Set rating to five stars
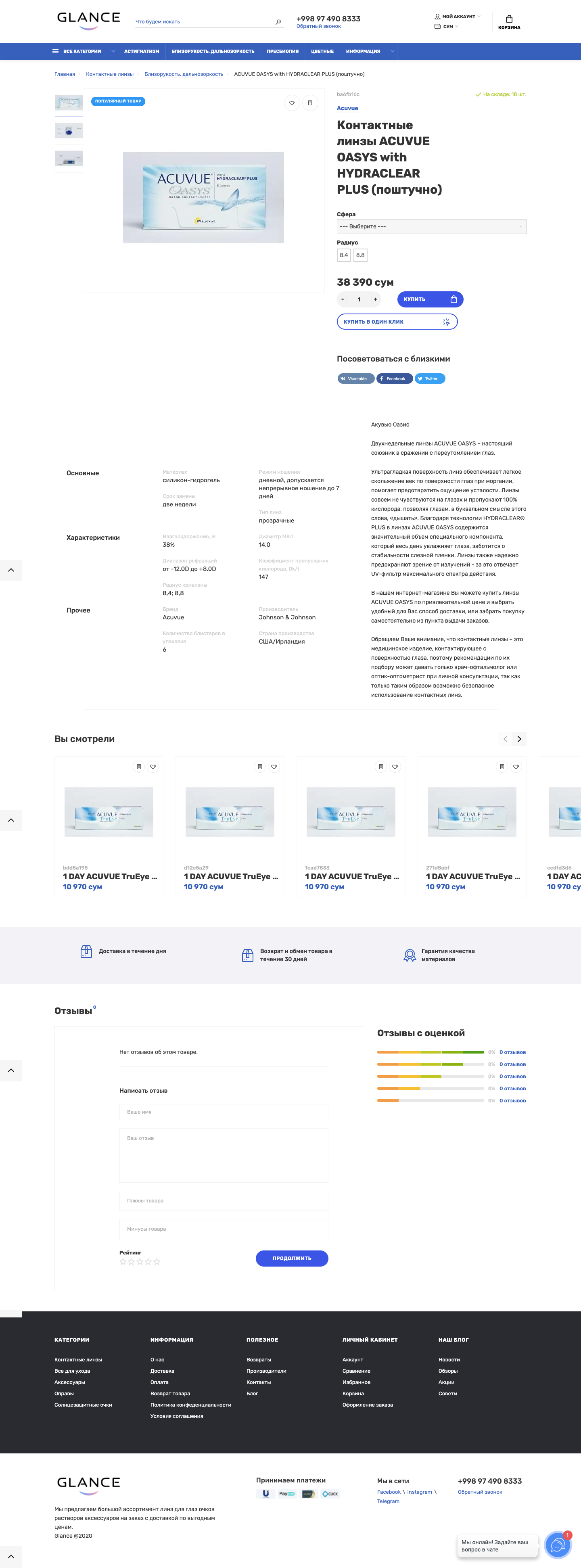This screenshot has height=1568, width=581. (x=157, y=1262)
